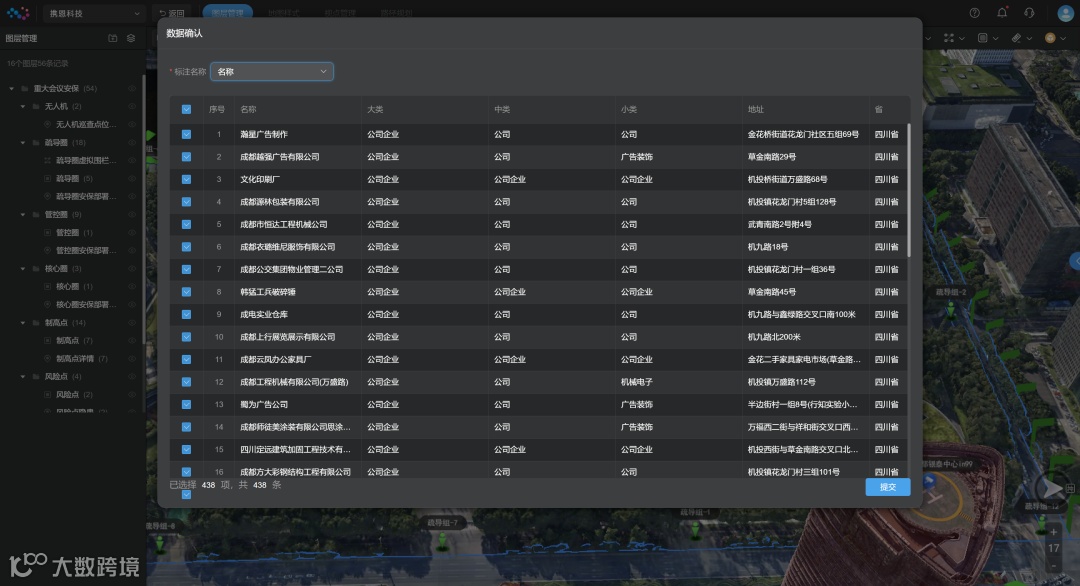1080x586 pixels.
Task: Click name cell 蜀为广告公司
Action: click(264, 404)
